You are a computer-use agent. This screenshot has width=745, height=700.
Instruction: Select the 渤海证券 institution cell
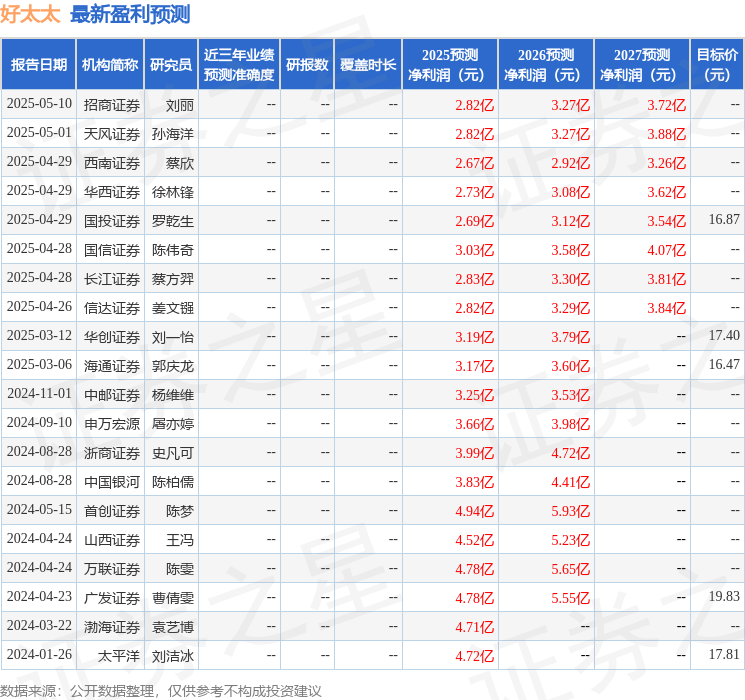(112, 627)
